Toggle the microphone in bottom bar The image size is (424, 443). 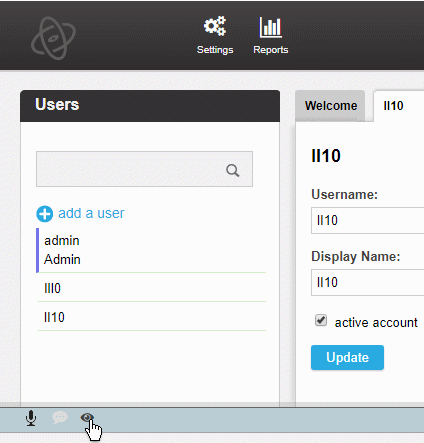click(31, 418)
